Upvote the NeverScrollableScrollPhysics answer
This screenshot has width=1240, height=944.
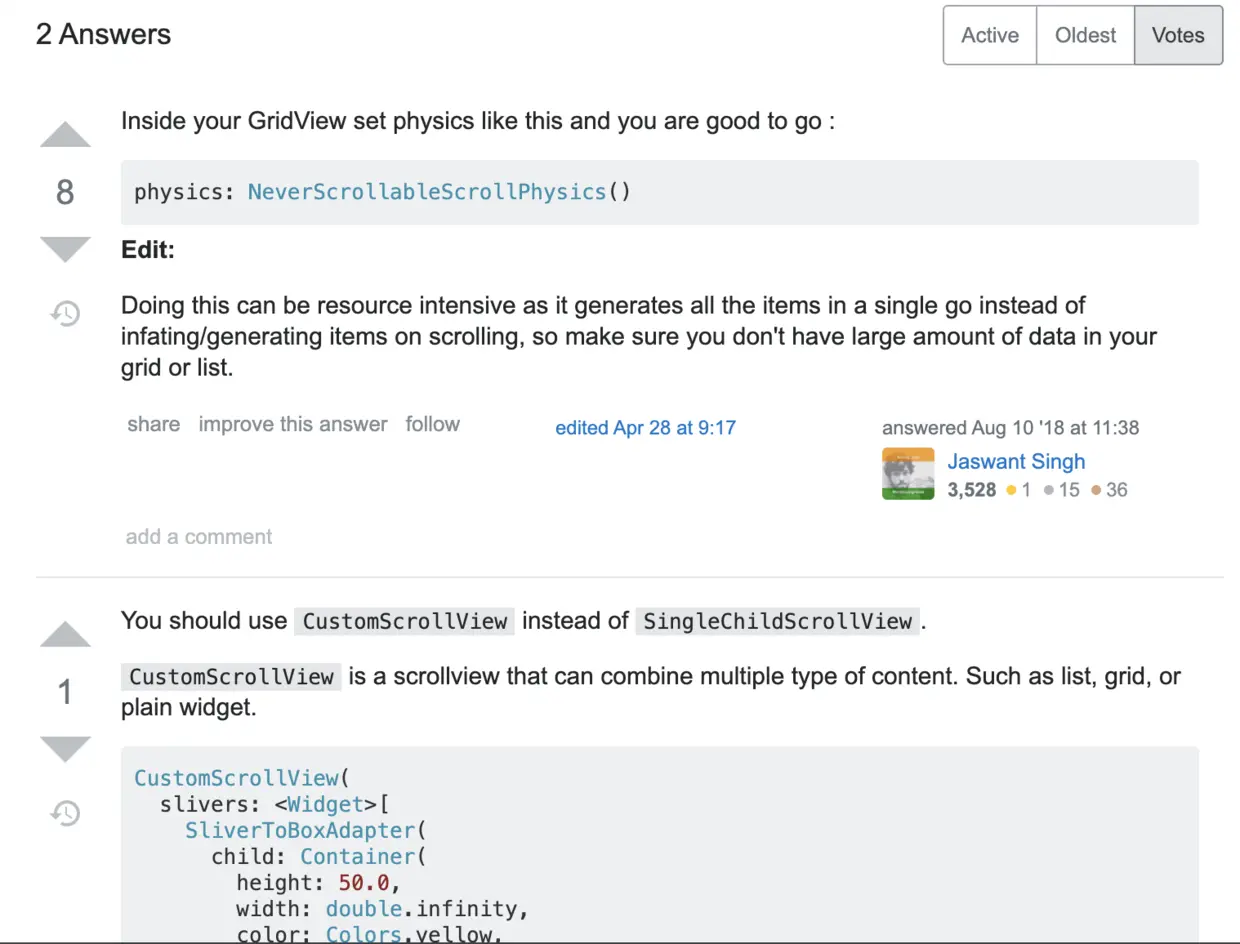65,136
